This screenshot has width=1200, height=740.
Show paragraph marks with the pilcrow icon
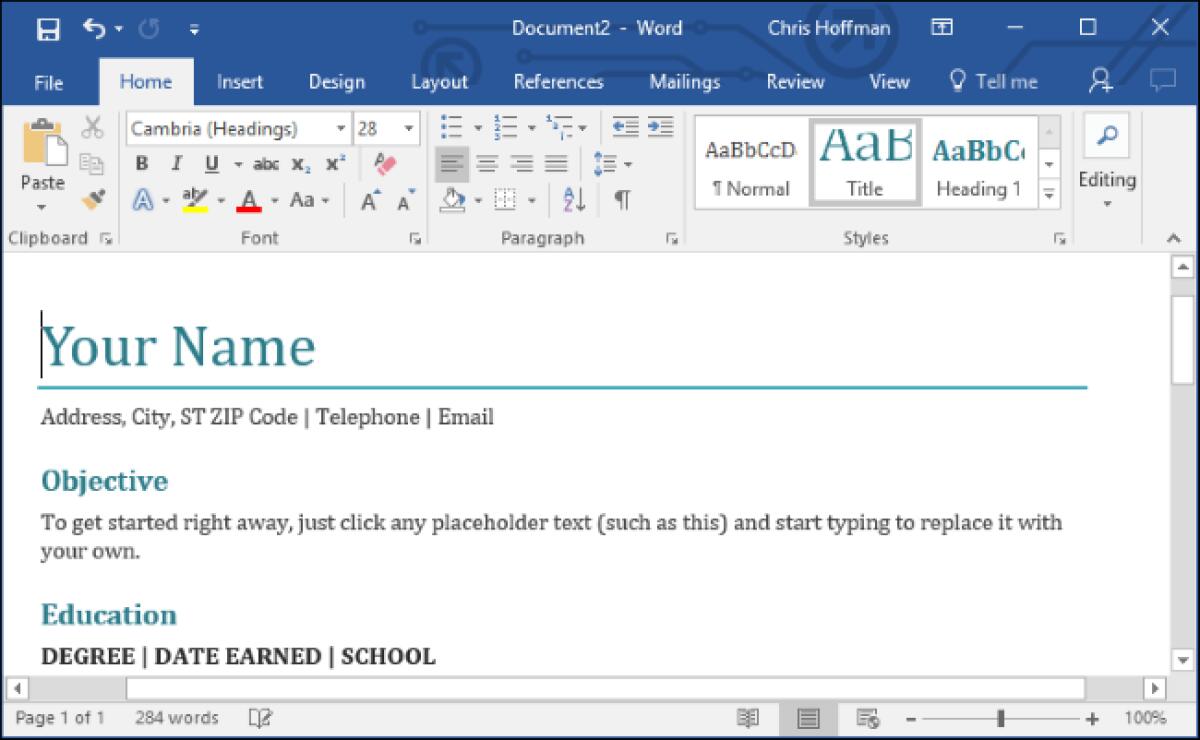620,200
